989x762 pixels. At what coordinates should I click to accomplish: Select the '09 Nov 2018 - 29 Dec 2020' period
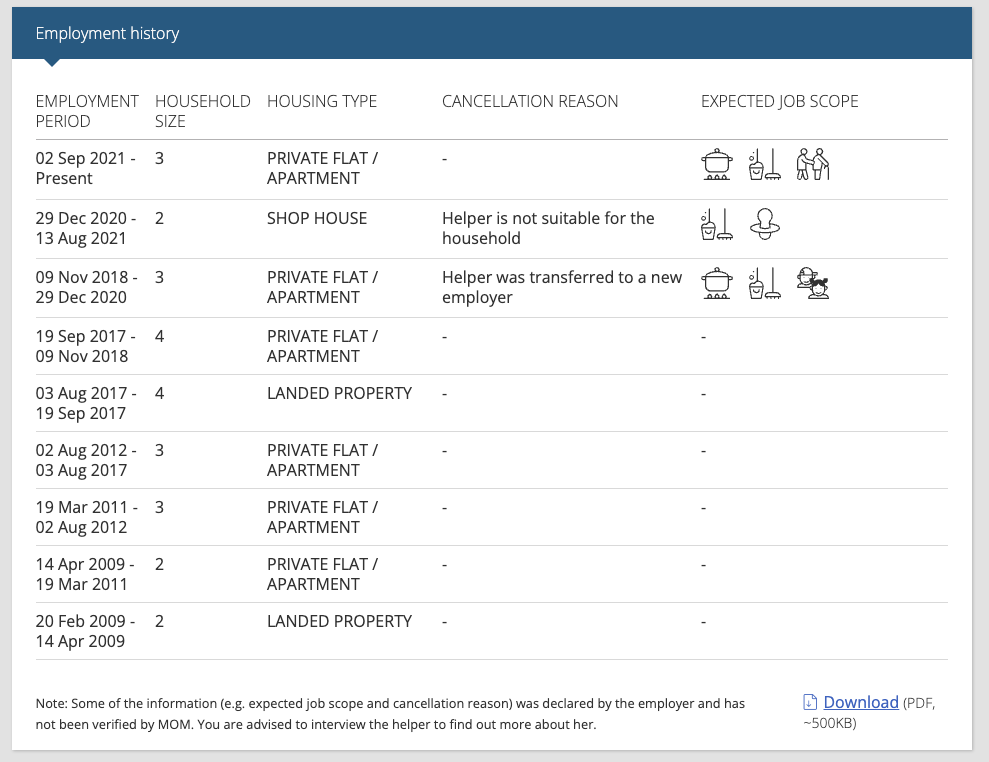[x=86, y=287]
